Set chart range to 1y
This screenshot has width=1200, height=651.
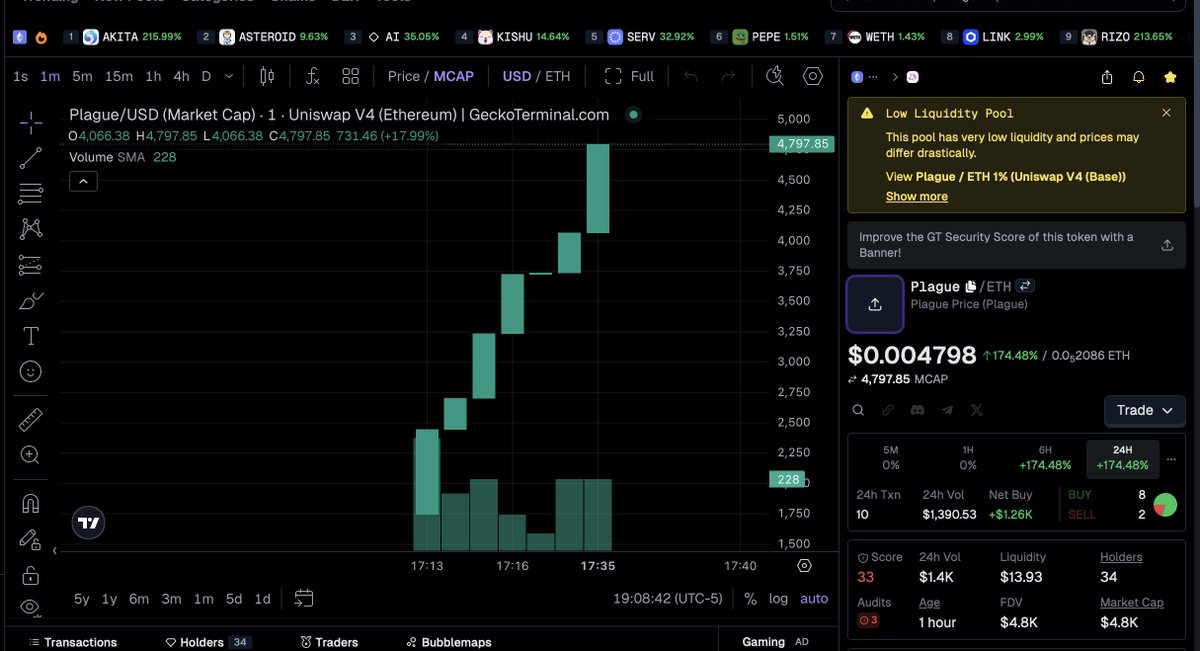point(109,599)
